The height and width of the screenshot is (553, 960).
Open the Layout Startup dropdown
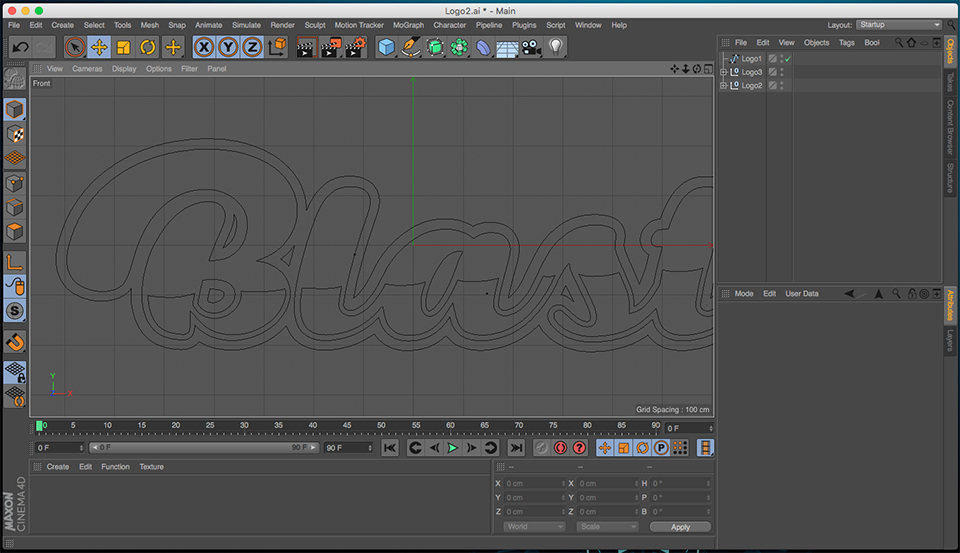[x=899, y=25]
